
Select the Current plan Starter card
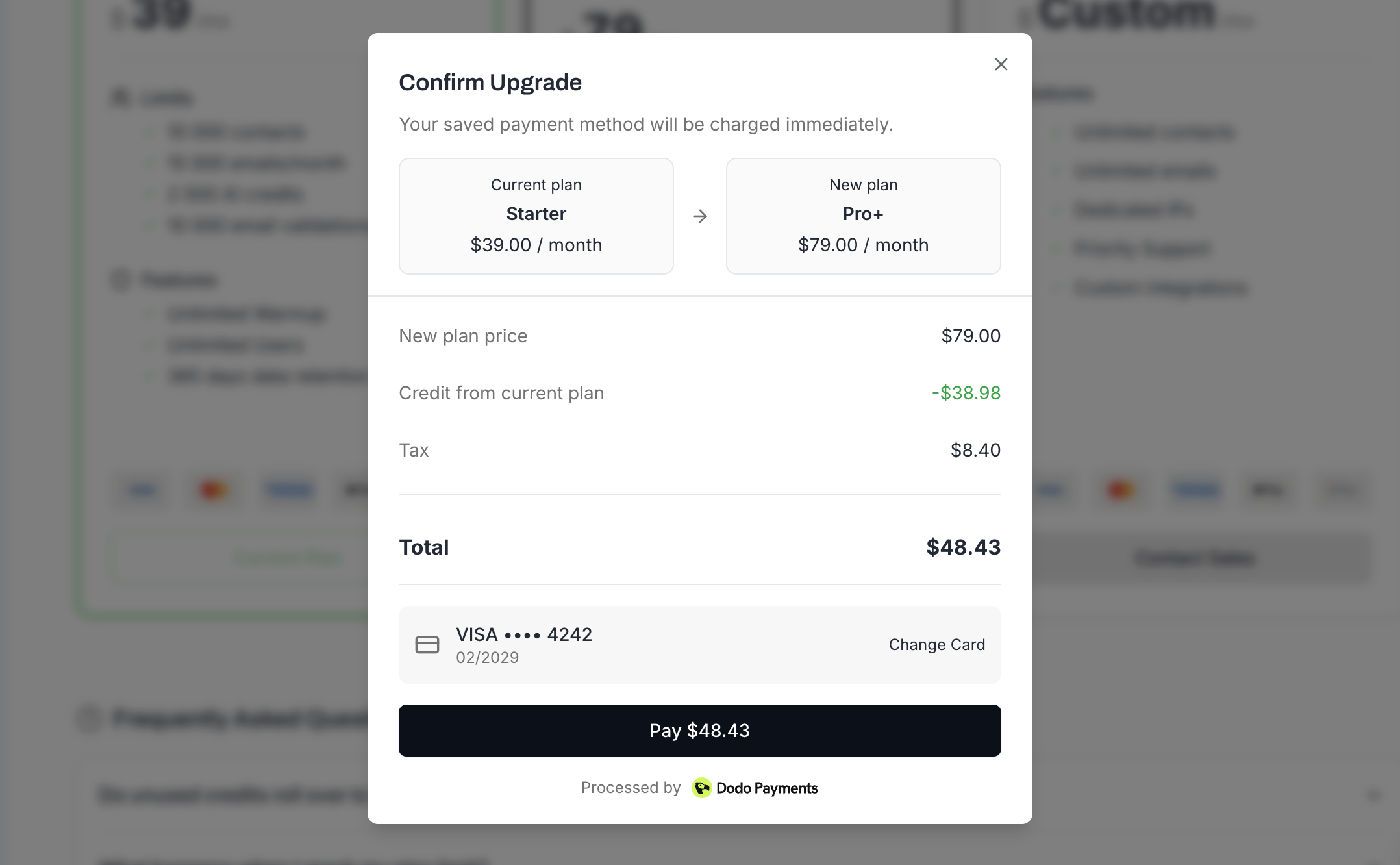click(536, 216)
